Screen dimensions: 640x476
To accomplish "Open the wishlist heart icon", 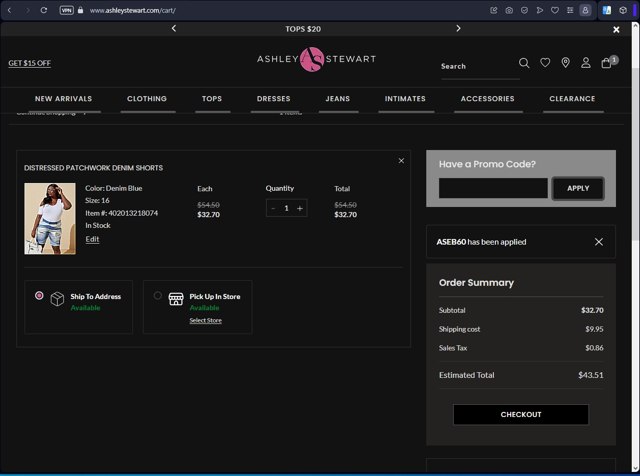I will (545, 62).
